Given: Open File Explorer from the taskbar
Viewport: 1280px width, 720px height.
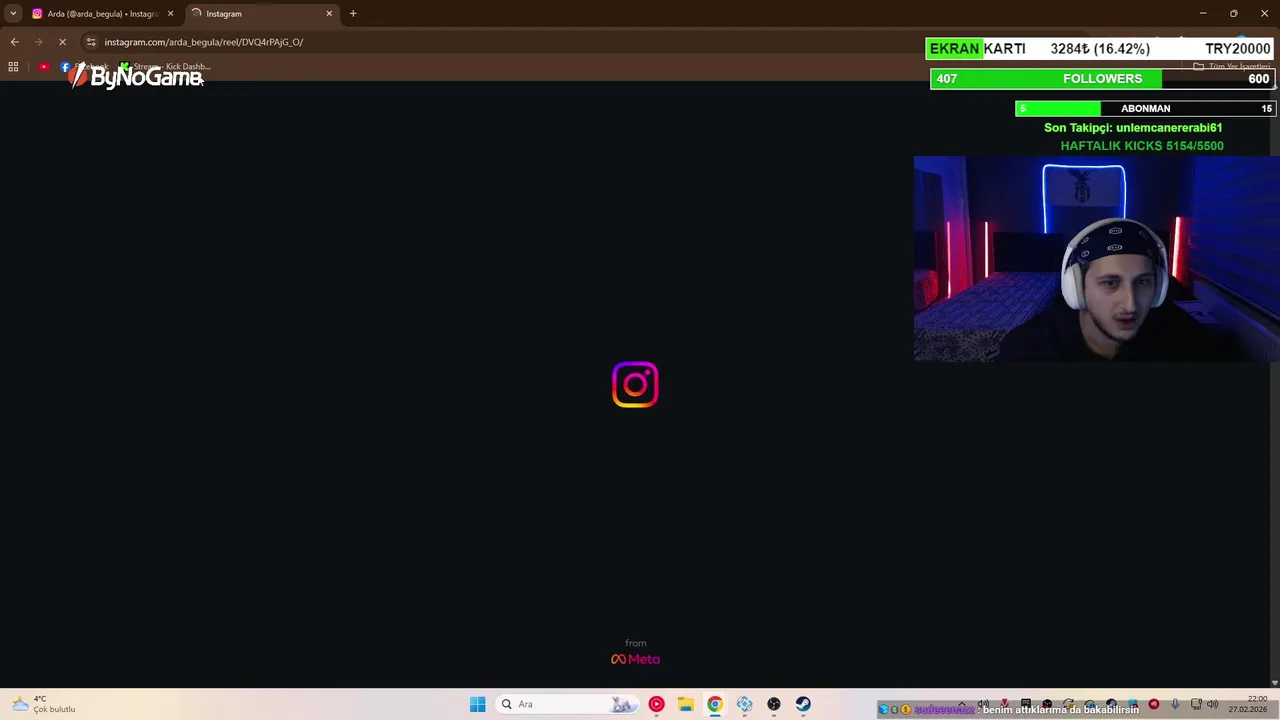Looking at the screenshot, I should click(685, 704).
